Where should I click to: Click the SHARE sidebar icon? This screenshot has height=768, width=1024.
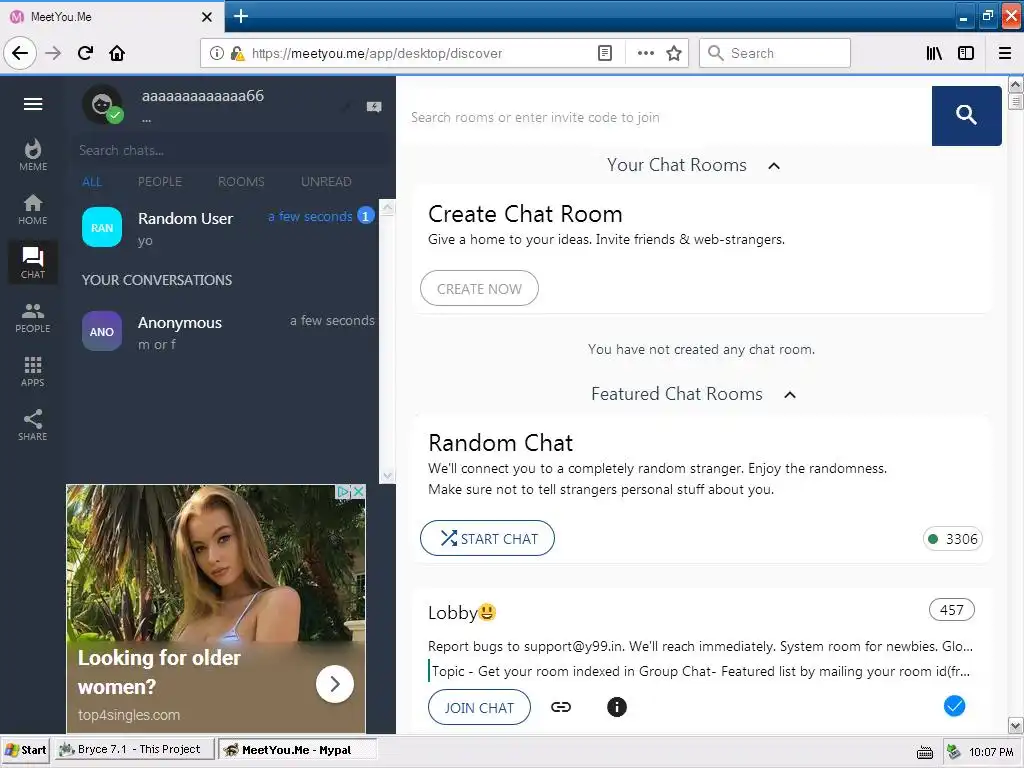pos(33,425)
